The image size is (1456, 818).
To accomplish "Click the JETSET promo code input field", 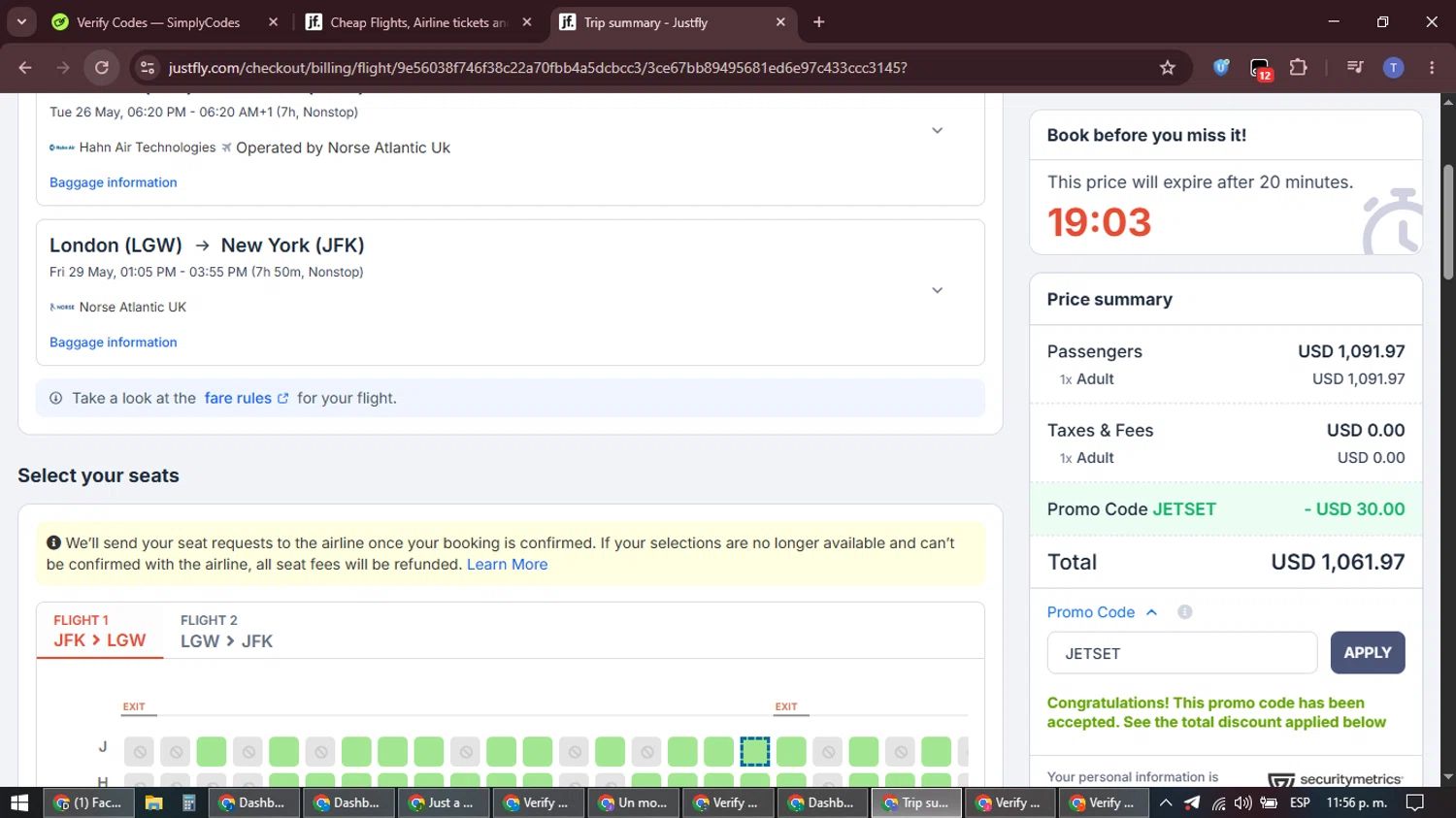I will [1182, 653].
